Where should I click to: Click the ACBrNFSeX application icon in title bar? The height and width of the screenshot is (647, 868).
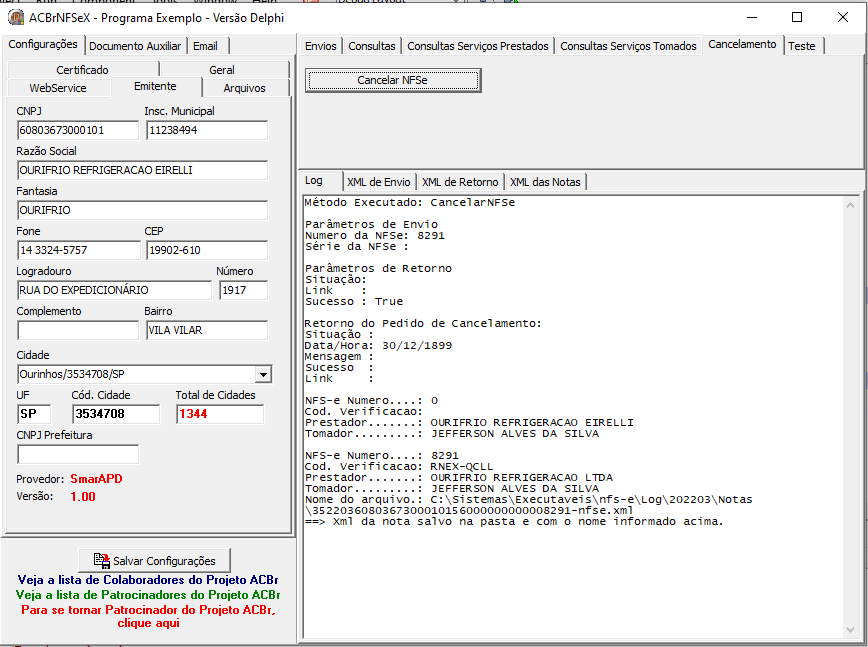coord(16,18)
